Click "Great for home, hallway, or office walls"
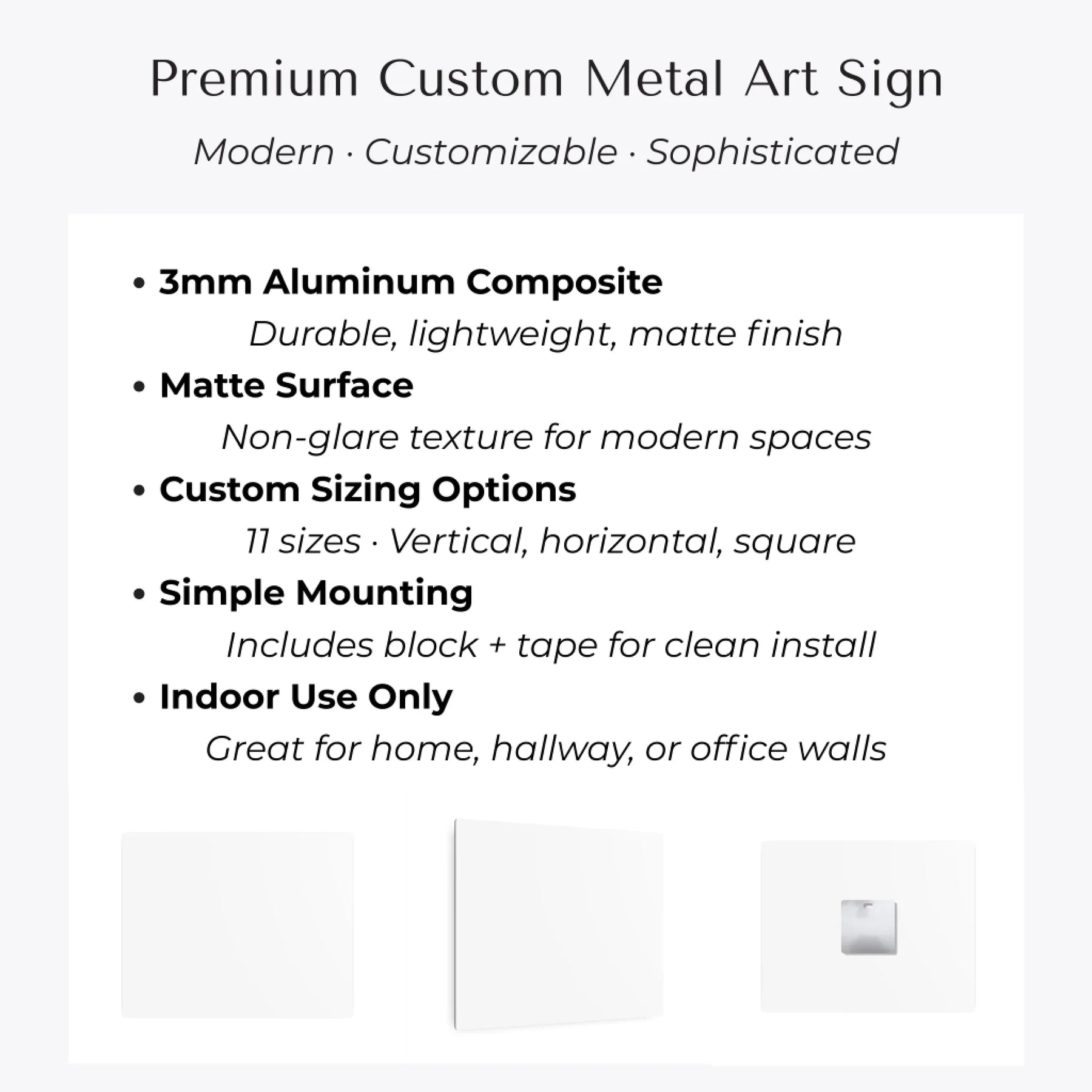 coord(545,749)
